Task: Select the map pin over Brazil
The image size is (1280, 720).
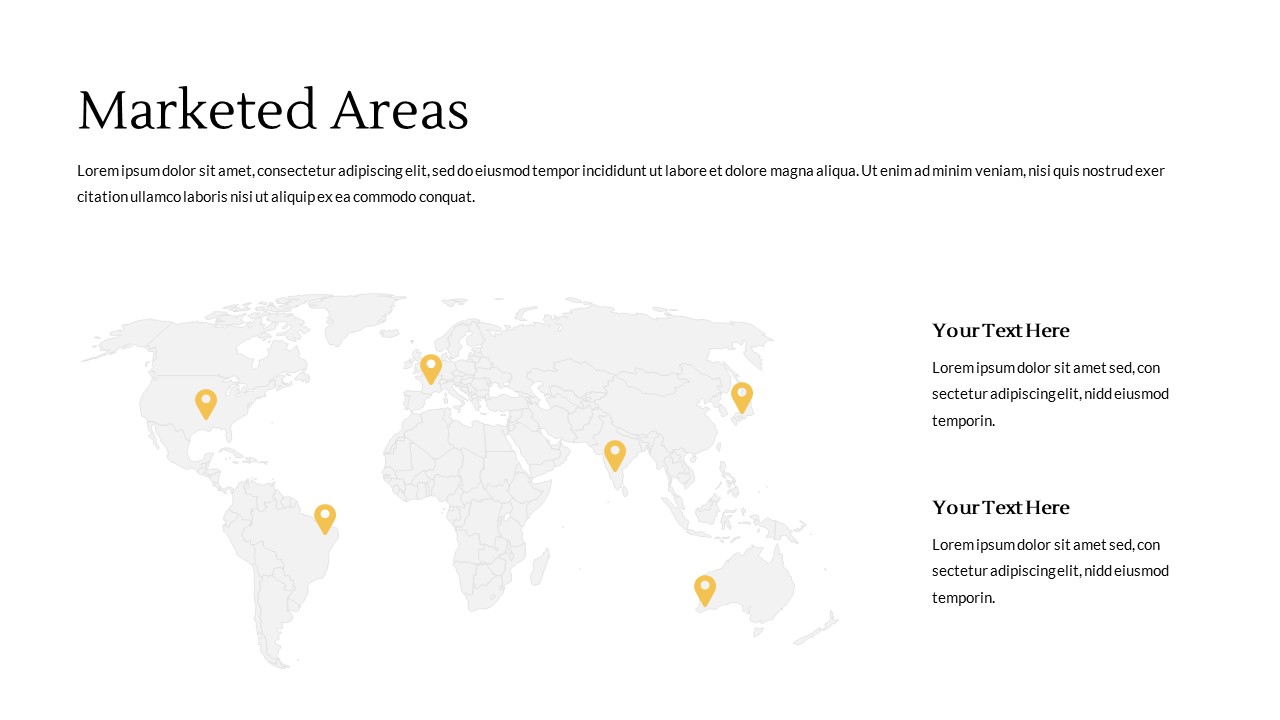Action: (325, 519)
